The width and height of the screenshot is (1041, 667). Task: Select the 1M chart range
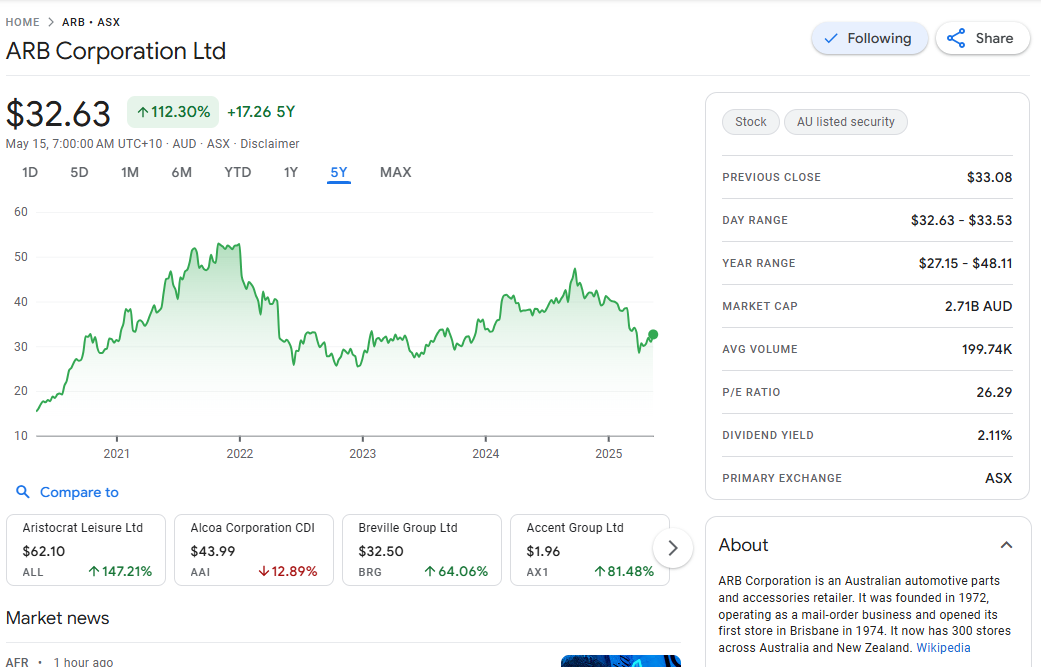[130, 172]
